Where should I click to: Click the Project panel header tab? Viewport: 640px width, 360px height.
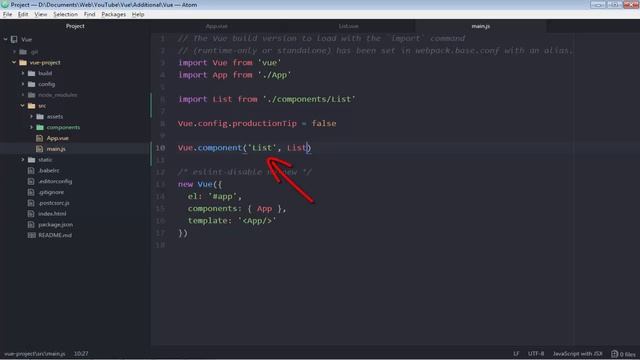point(75,26)
